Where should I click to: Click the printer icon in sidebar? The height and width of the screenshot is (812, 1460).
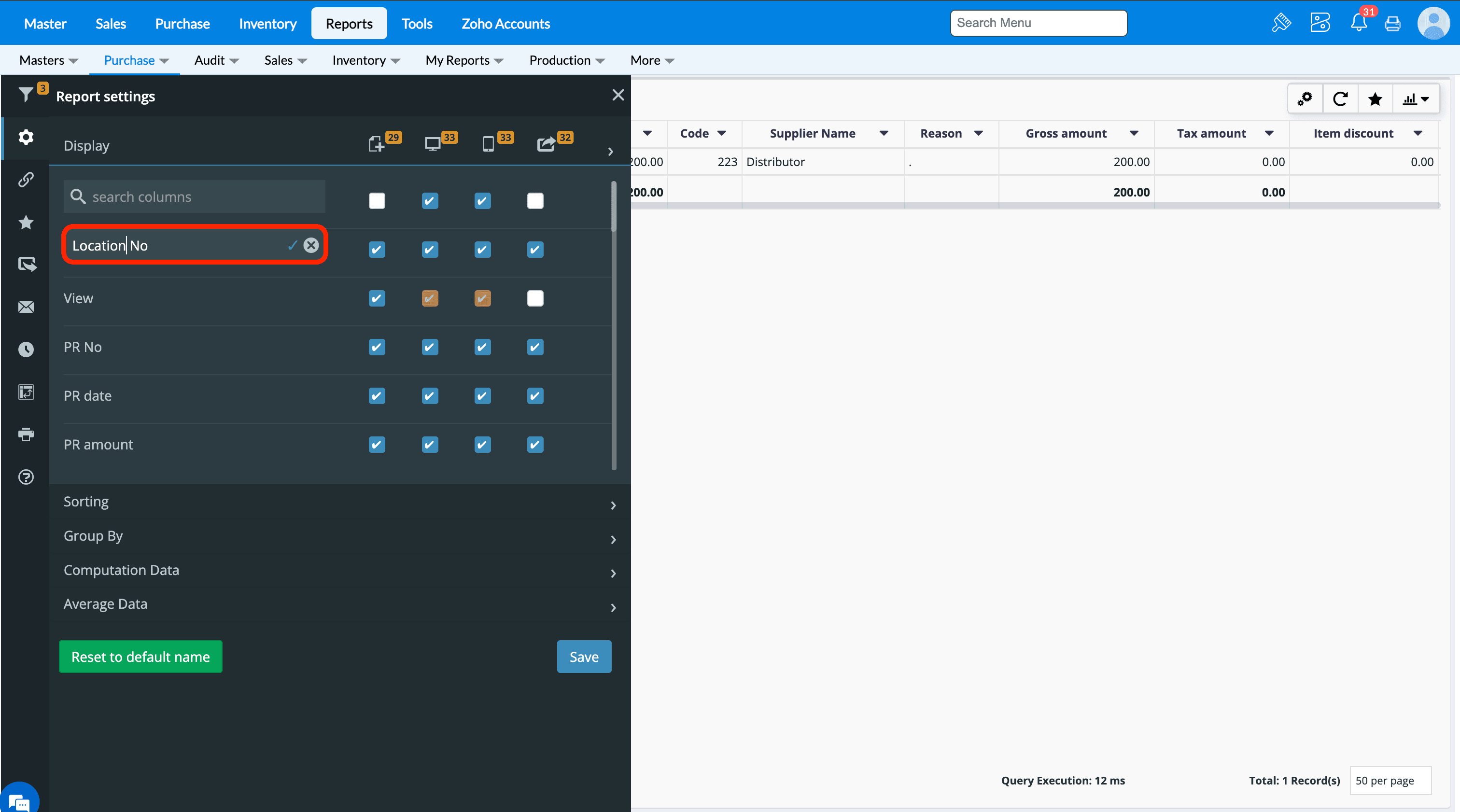coord(26,434)
